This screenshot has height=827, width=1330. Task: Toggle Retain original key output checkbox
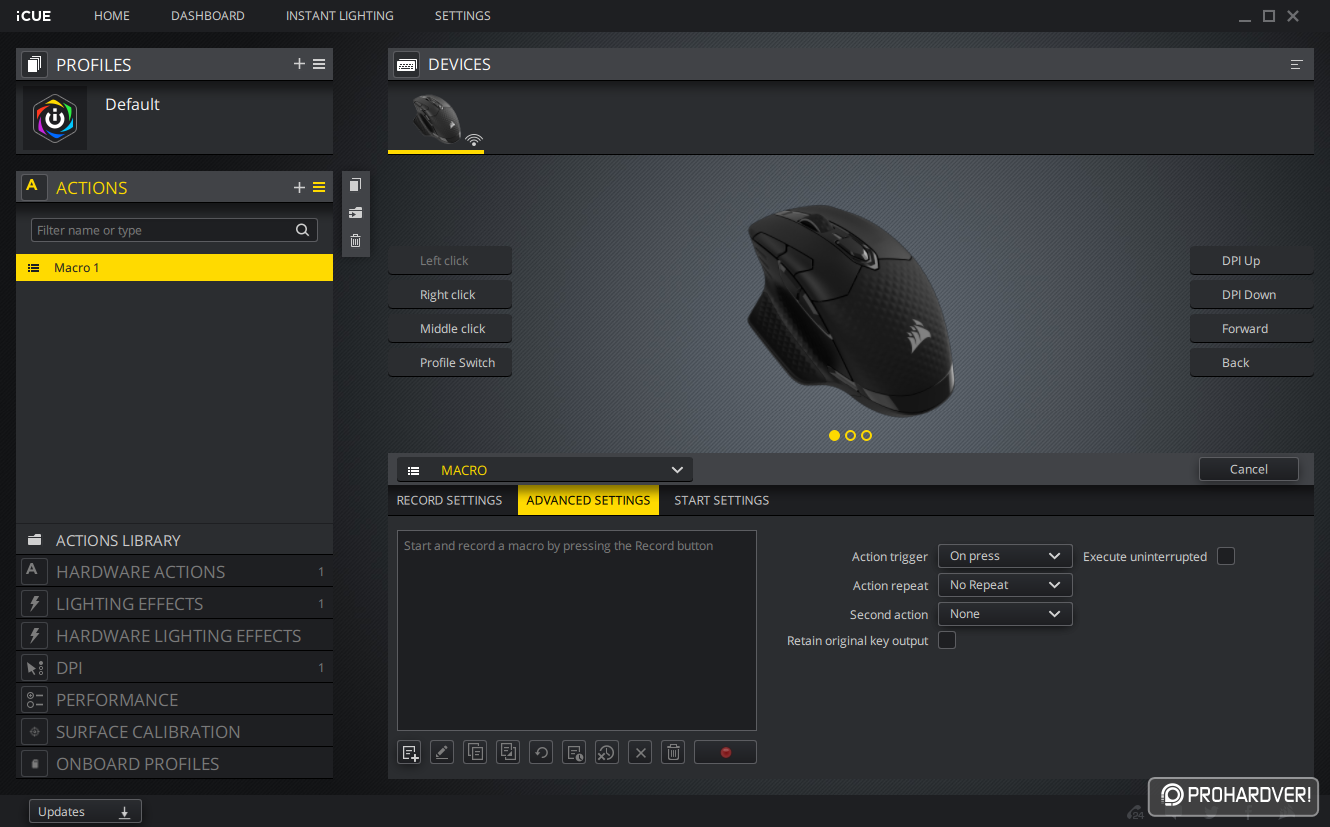click(x=947, y=640)
